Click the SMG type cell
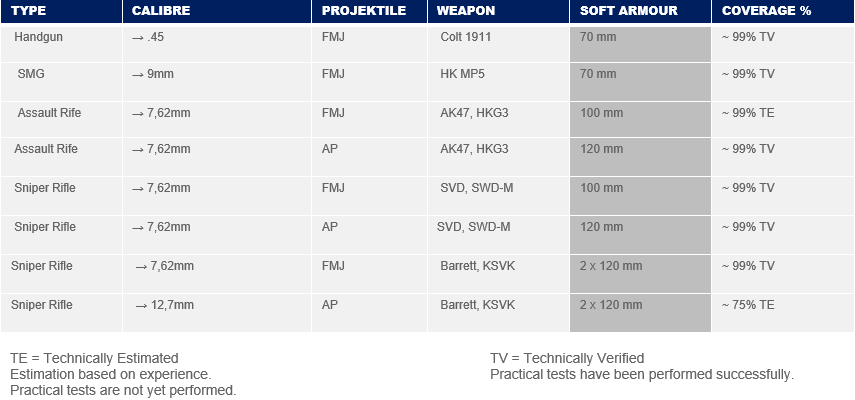 pos(61,81)
